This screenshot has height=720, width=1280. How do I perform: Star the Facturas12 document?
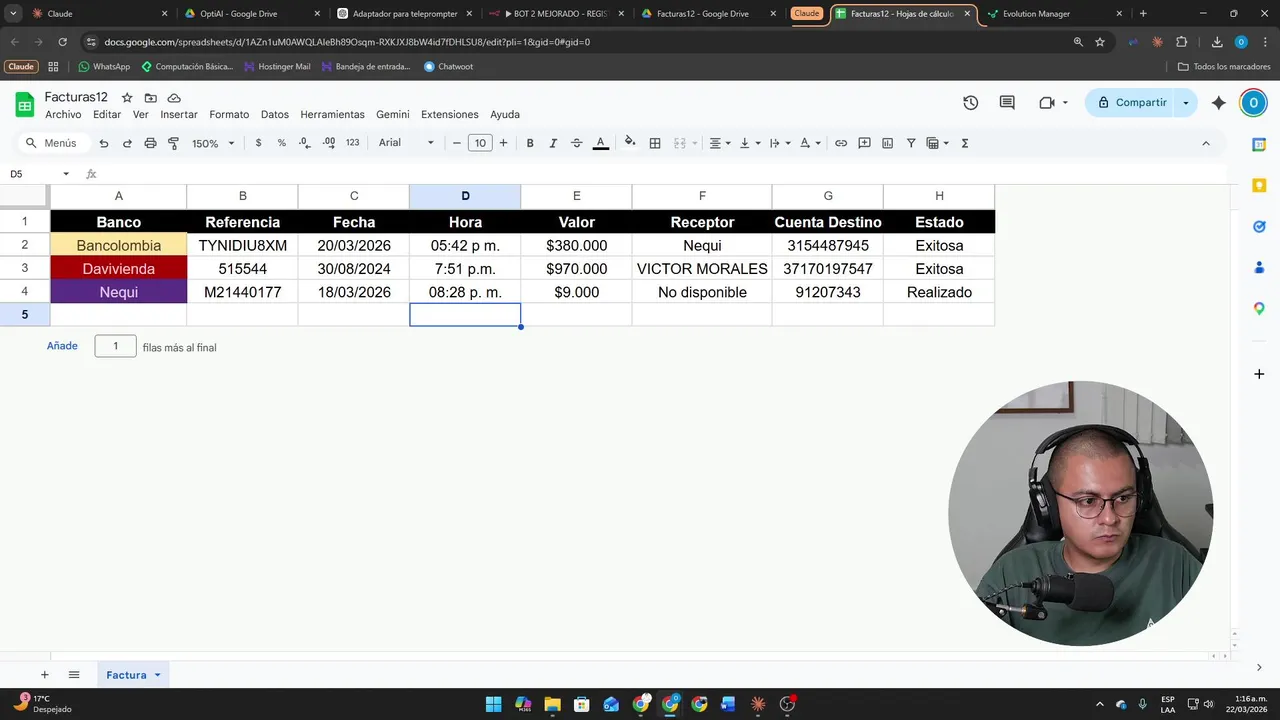pyautogui.click(x=127, y=98)
